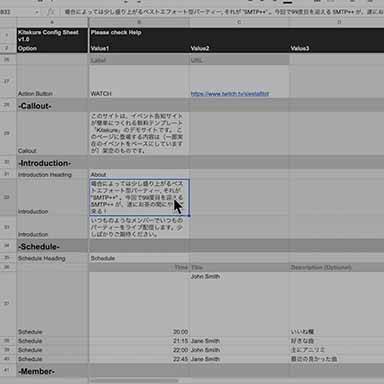This screenshot has height=384, width=384.
Task: Select the 'Value2' header cell
Action: pyautogui.click(x=239, y=48)
